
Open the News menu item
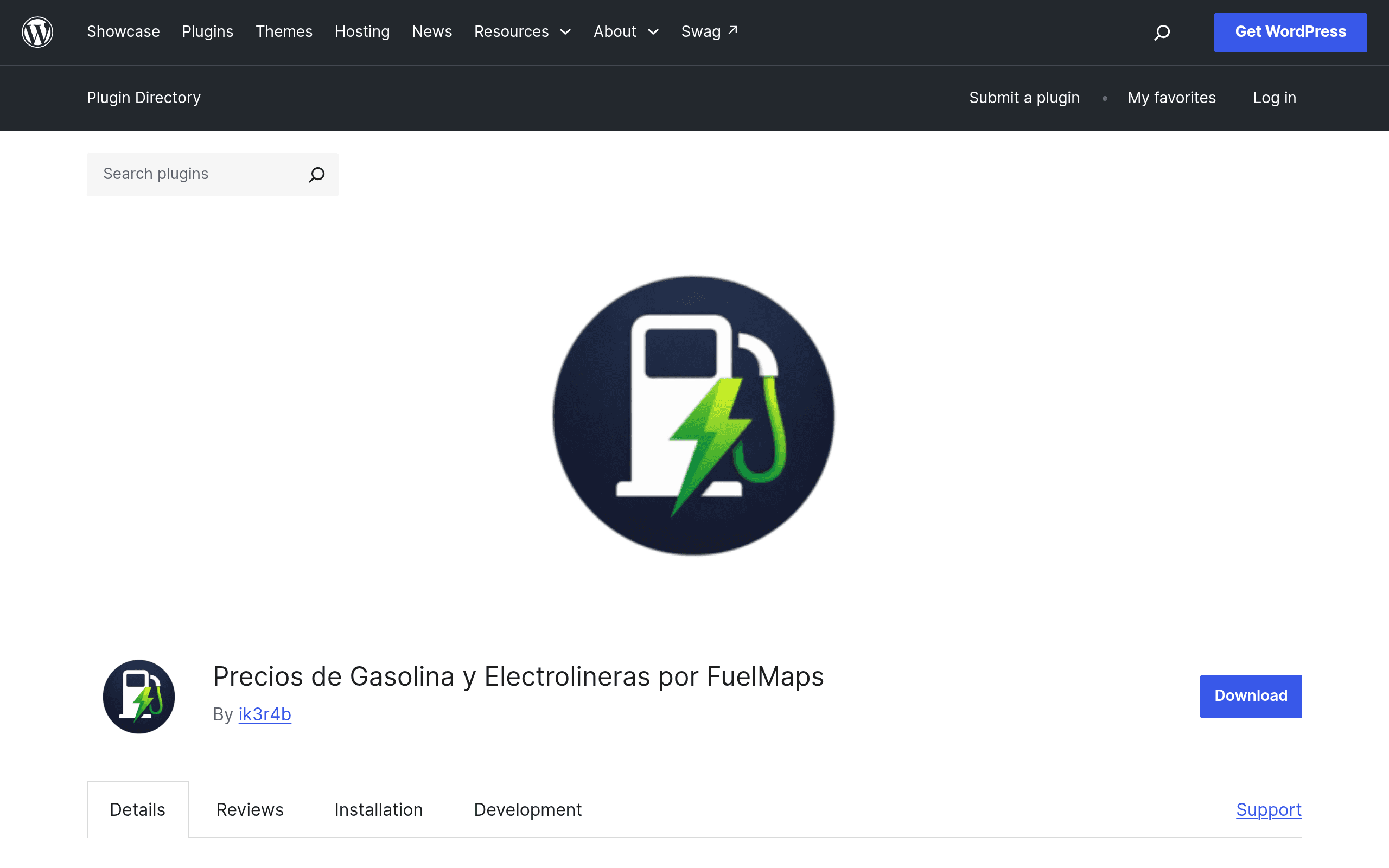432,32
